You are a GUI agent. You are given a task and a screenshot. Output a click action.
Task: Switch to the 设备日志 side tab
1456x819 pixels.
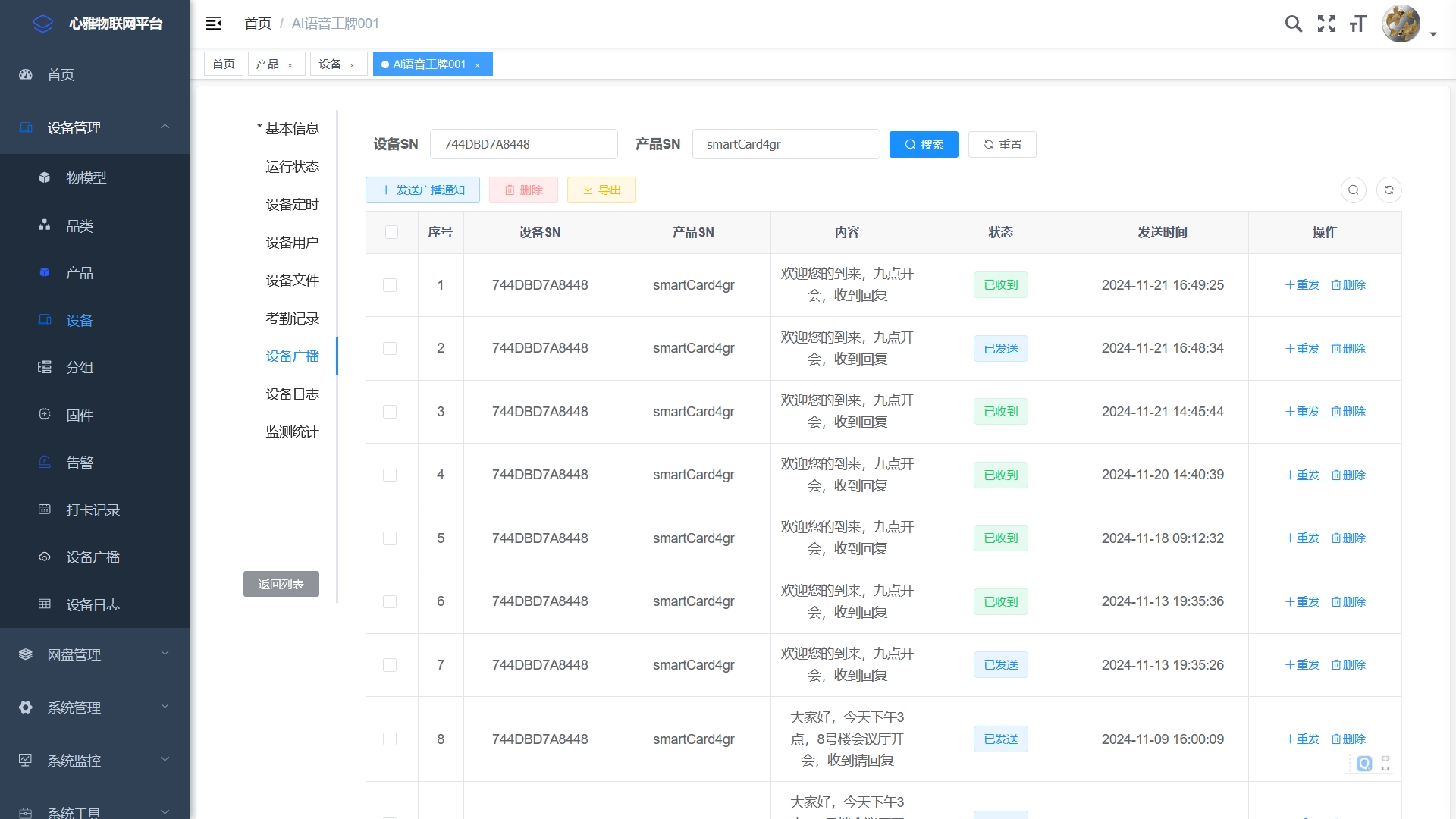coord(292,394)
